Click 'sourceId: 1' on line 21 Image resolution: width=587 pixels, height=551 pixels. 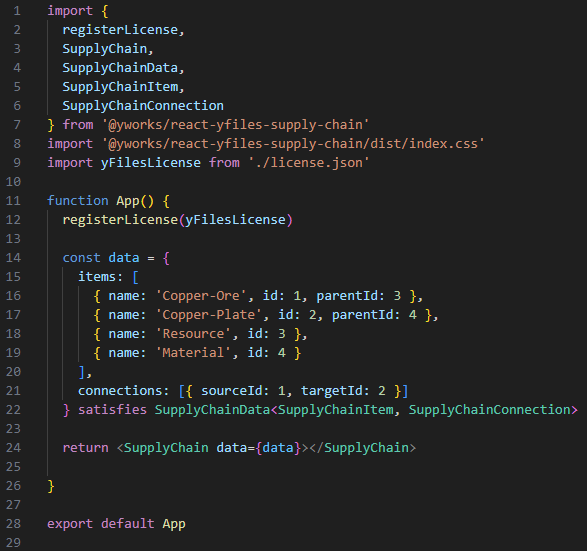[x=243, y=391]
